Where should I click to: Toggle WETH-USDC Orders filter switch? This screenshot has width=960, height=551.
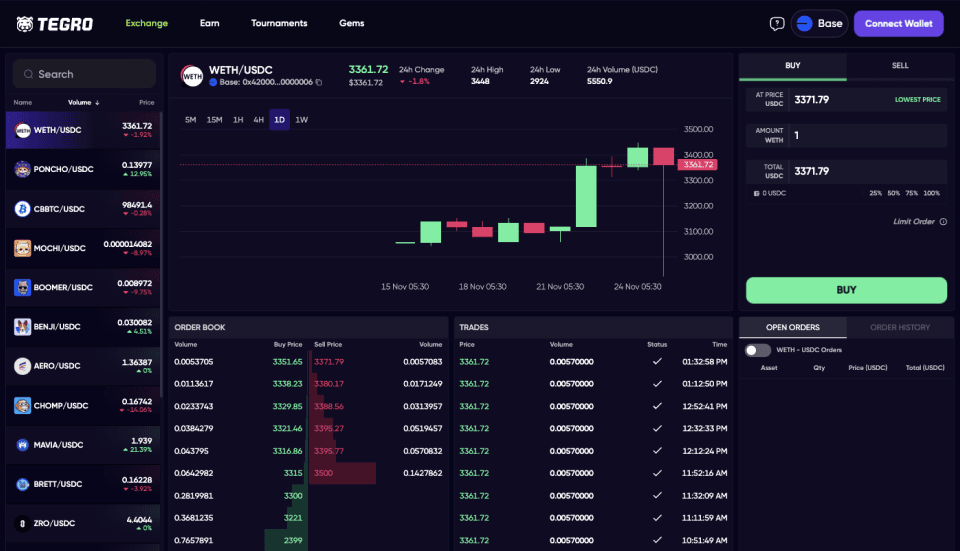tap(757, 350)
